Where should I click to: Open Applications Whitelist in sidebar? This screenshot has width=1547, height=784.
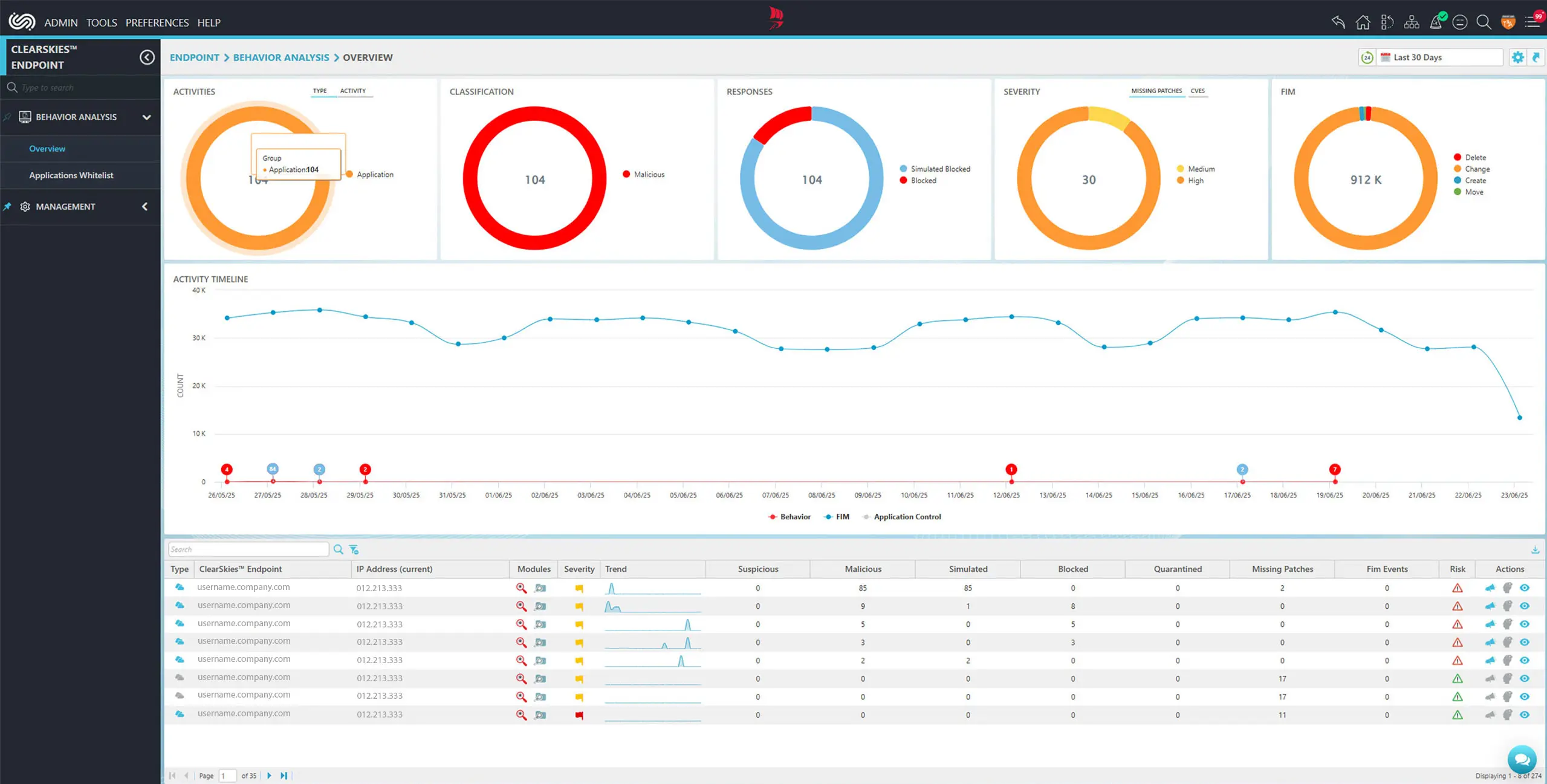click(71, 175)
